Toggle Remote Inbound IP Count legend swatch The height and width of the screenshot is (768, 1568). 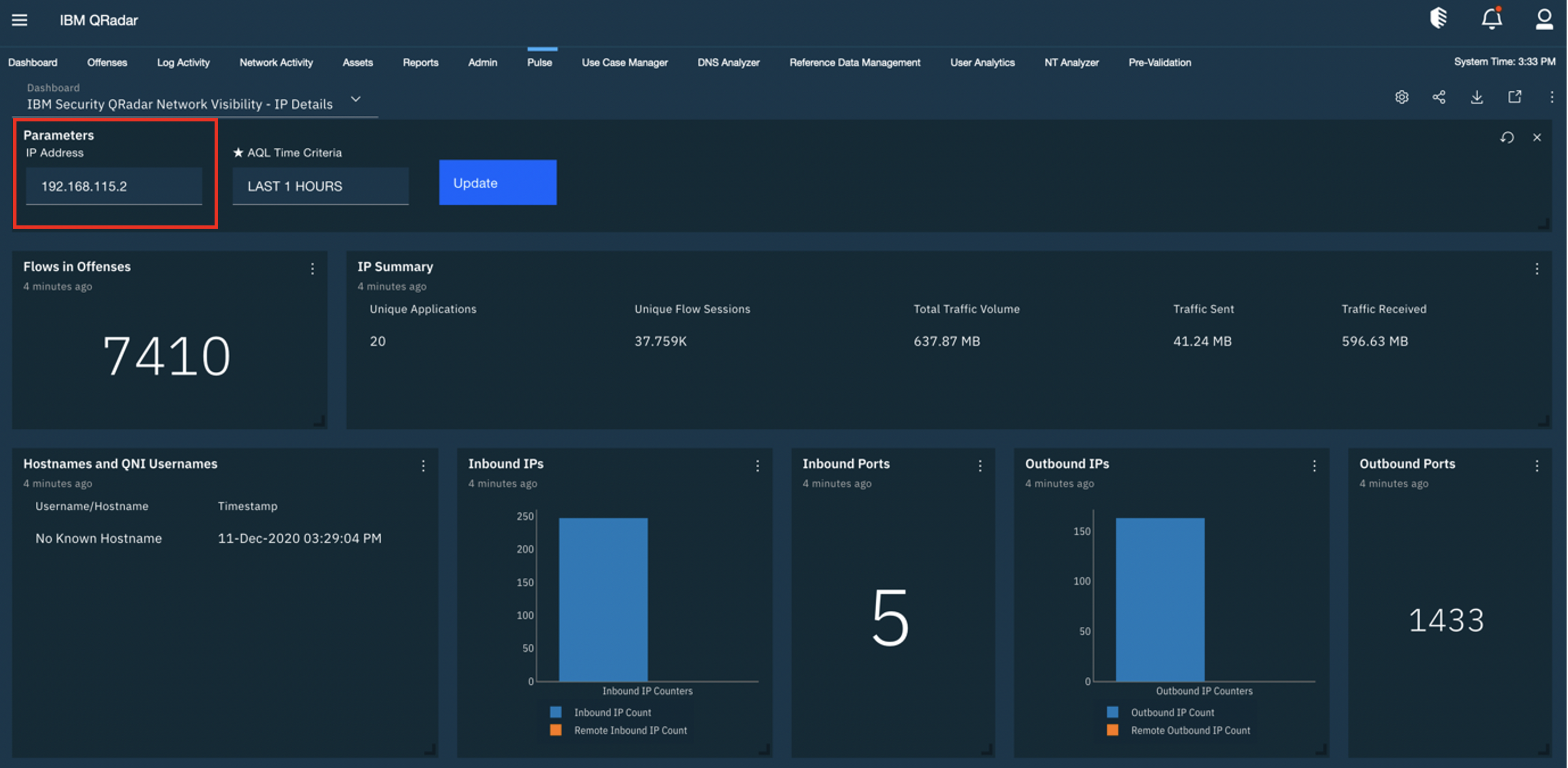[556, 730]
